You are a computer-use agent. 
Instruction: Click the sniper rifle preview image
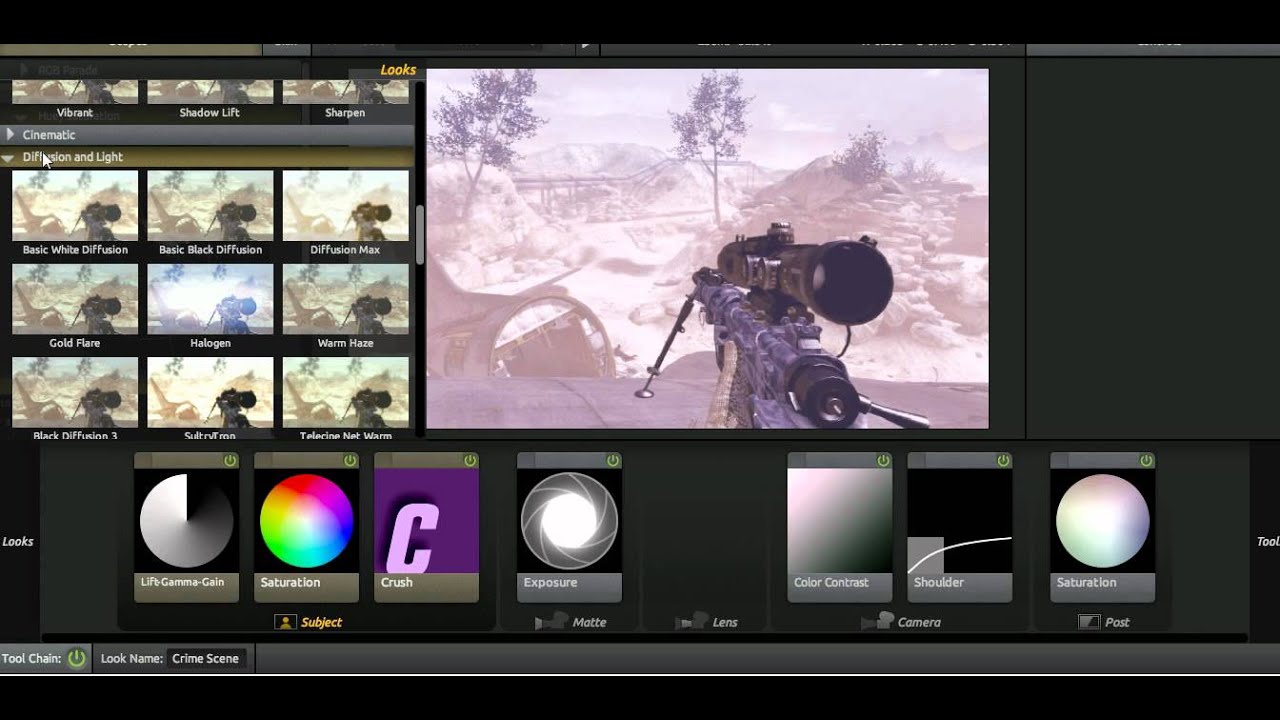[708, 249]
